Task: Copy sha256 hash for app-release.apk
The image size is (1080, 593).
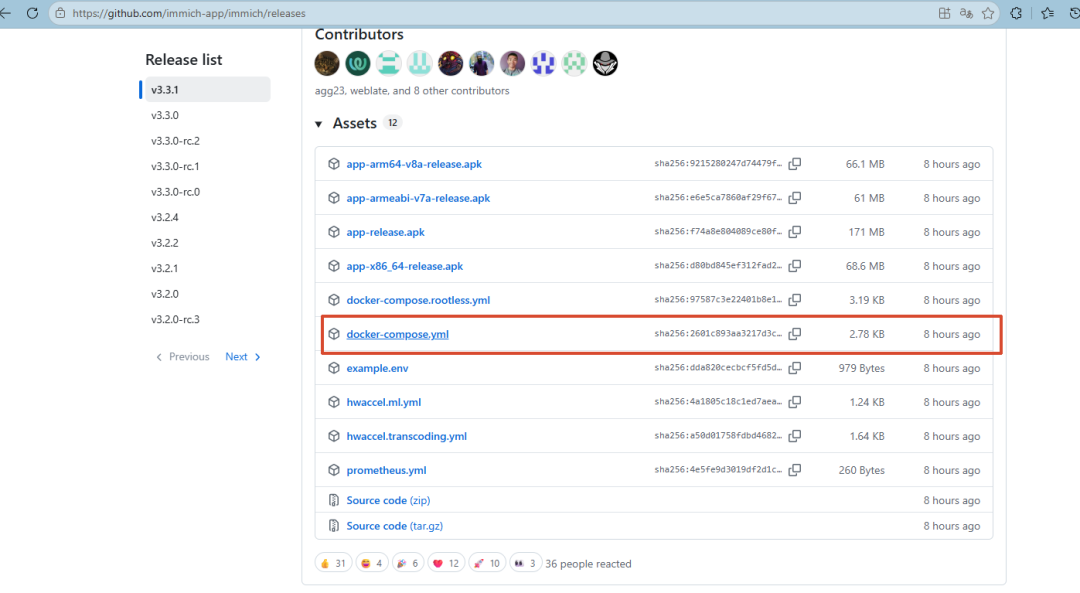Action: coord(795,232)
